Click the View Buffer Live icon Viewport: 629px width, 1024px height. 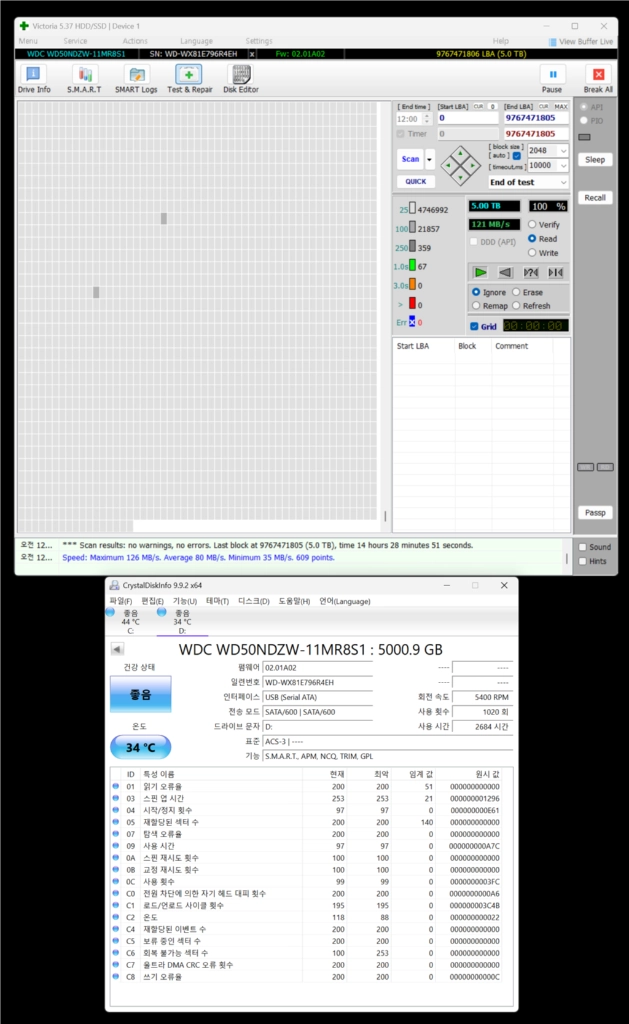coord(553,42)
